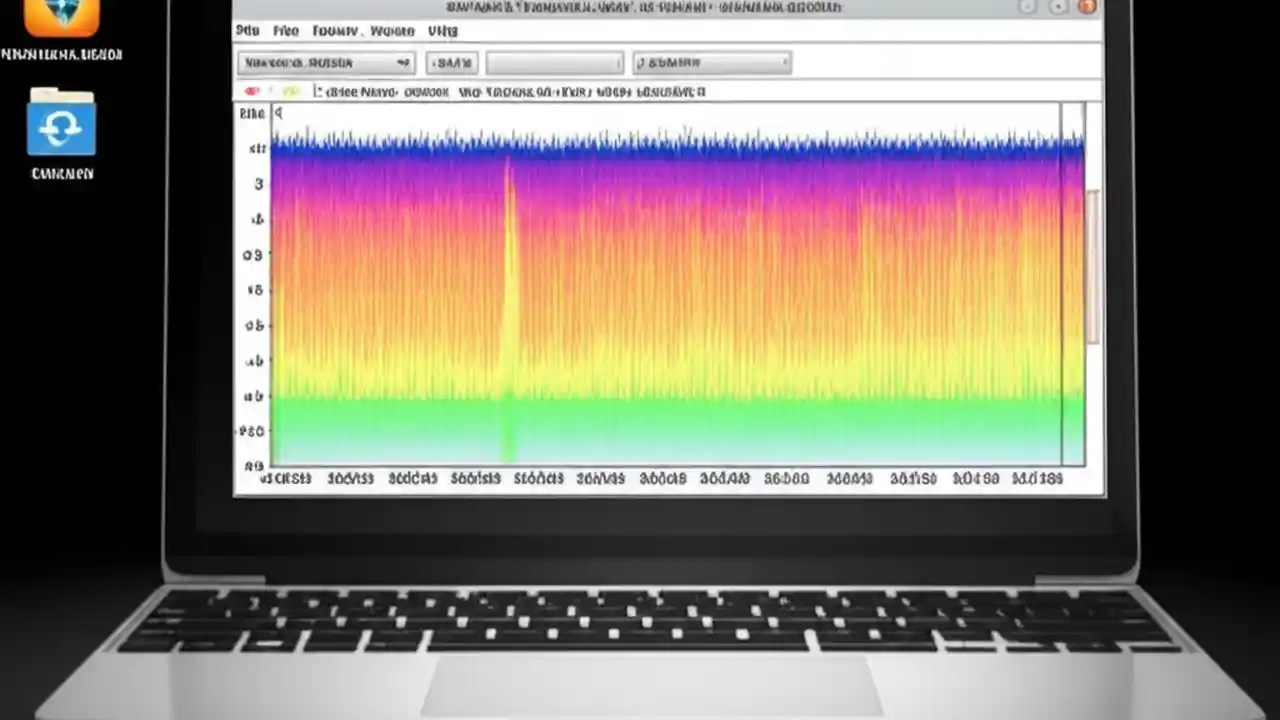Open the device selection dropdown in the toolbar
The image size is (1280, 720).
325,63
